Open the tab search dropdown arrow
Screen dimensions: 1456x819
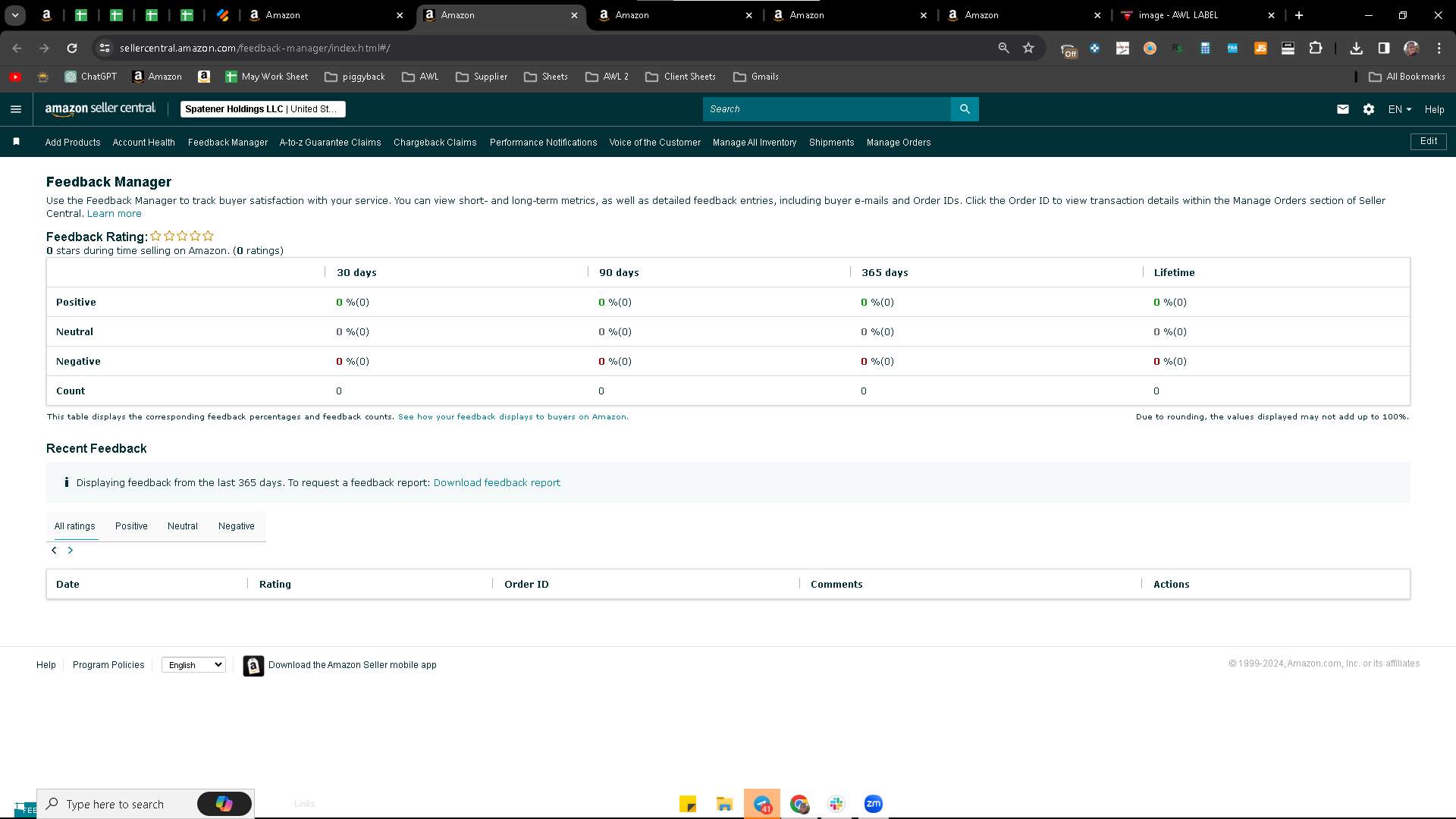pyautogui.click(x=15, y=15)
